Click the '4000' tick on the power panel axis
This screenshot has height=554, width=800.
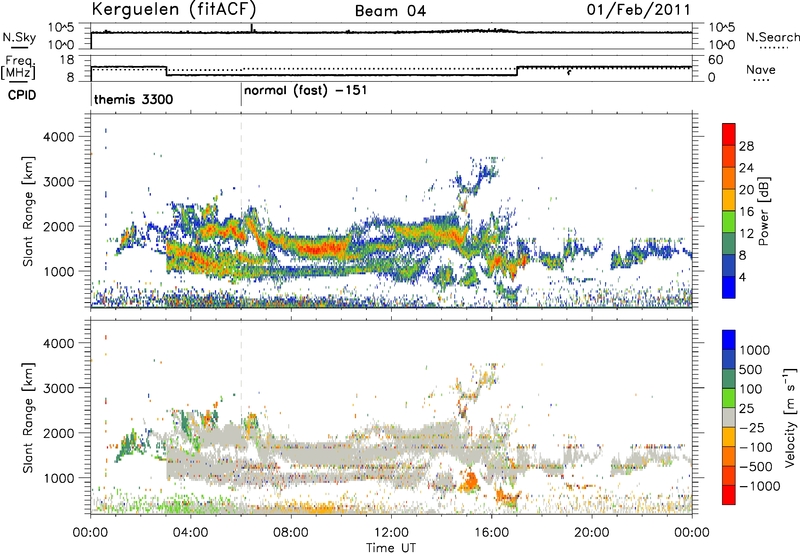[59, 137]
